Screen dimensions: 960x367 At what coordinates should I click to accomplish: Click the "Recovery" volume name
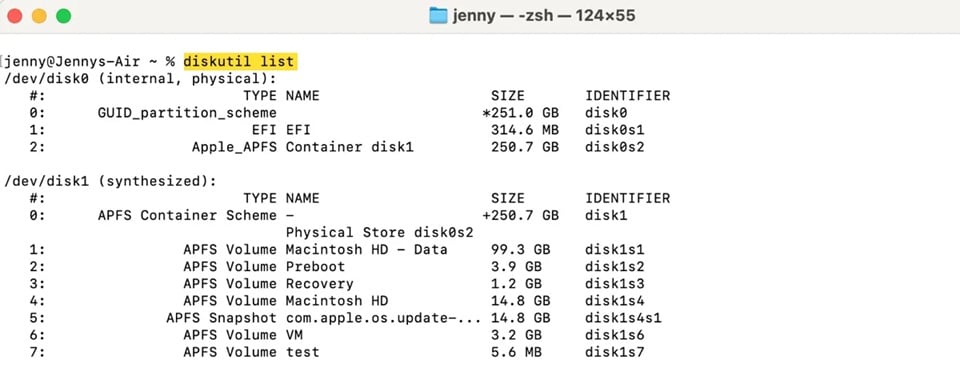pos(320,284)
